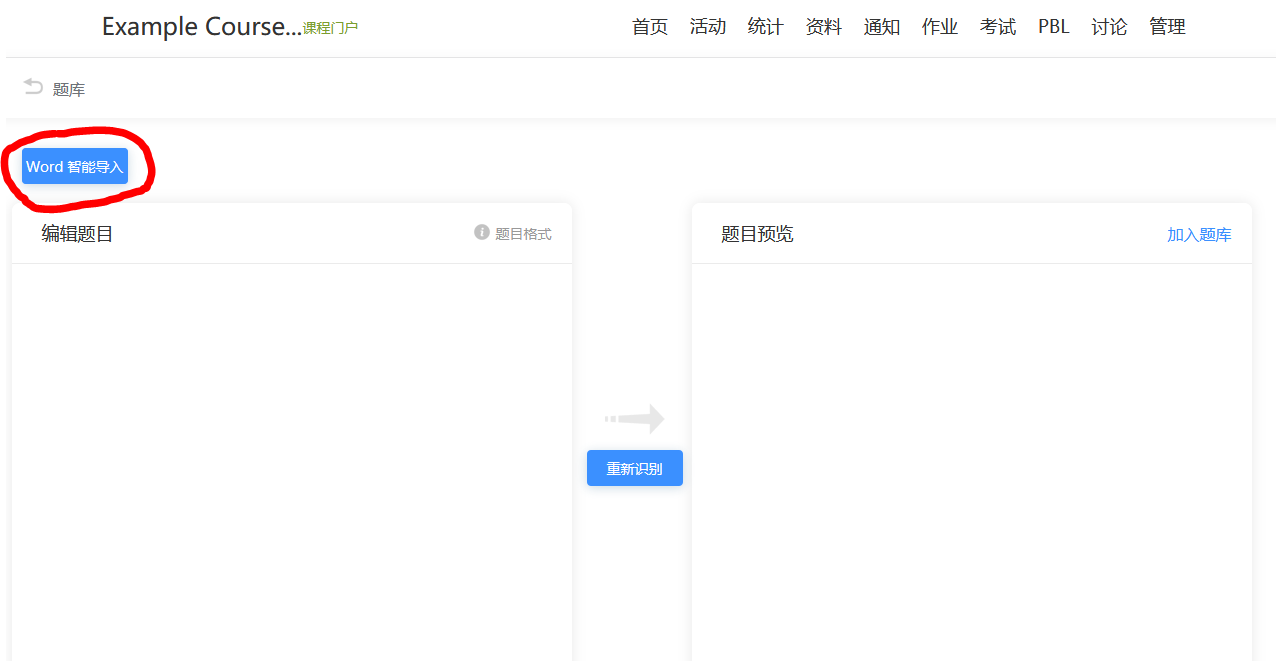The width and height of the screenshot is (1276, 661).
Task: Click the back arrow icon beside 题库
Action: [x=33, y=88]
